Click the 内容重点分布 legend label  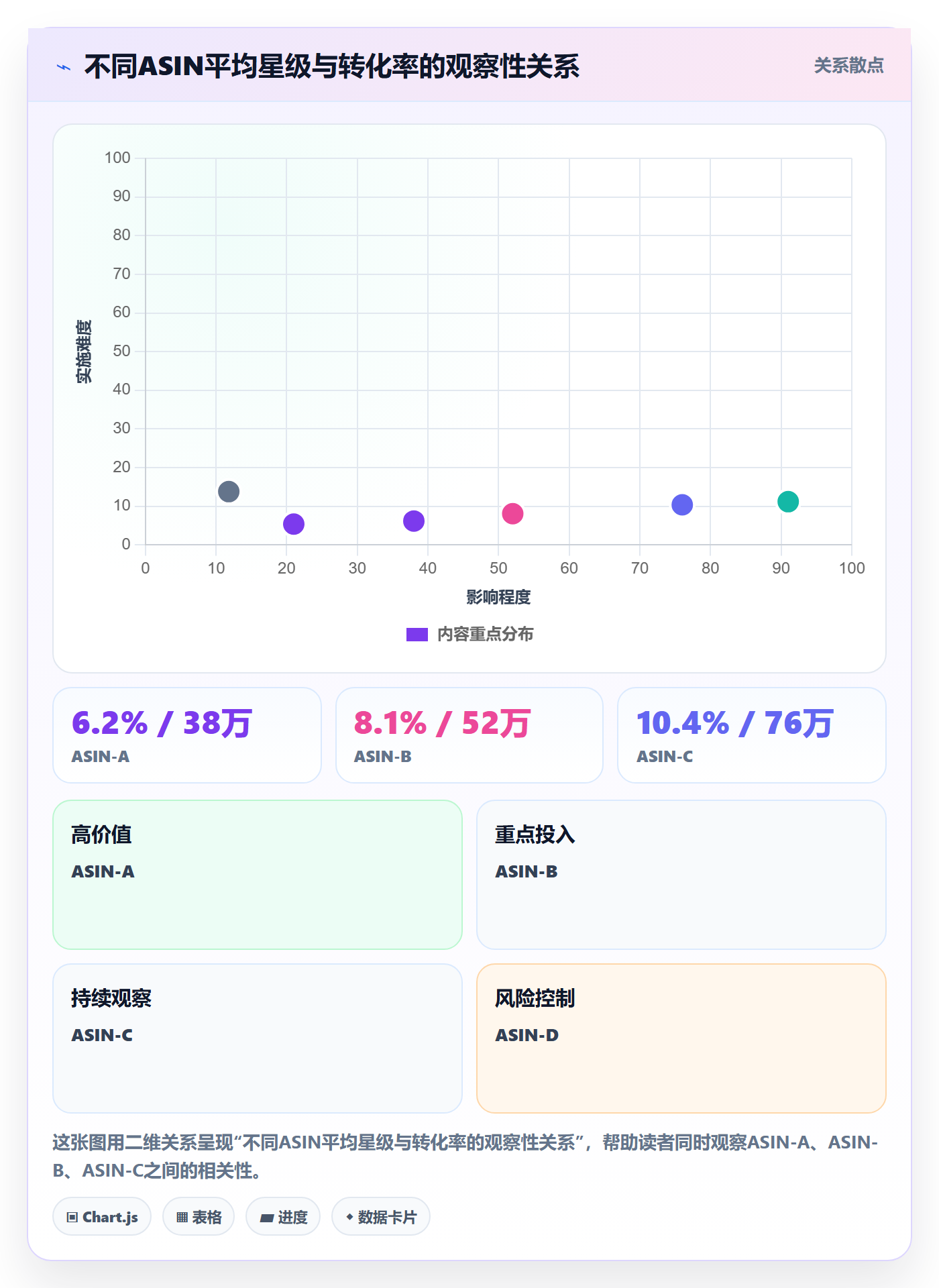pos(485,635)
